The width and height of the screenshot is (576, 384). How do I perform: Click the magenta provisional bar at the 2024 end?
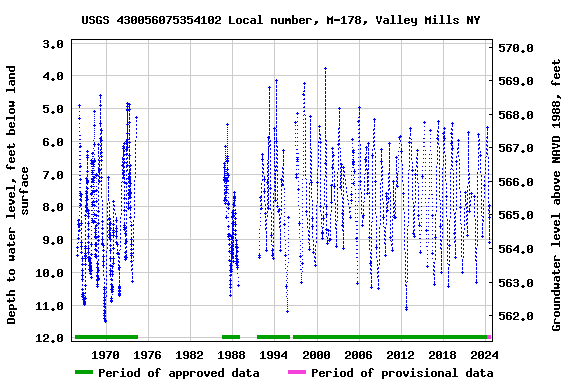[489, 337]
